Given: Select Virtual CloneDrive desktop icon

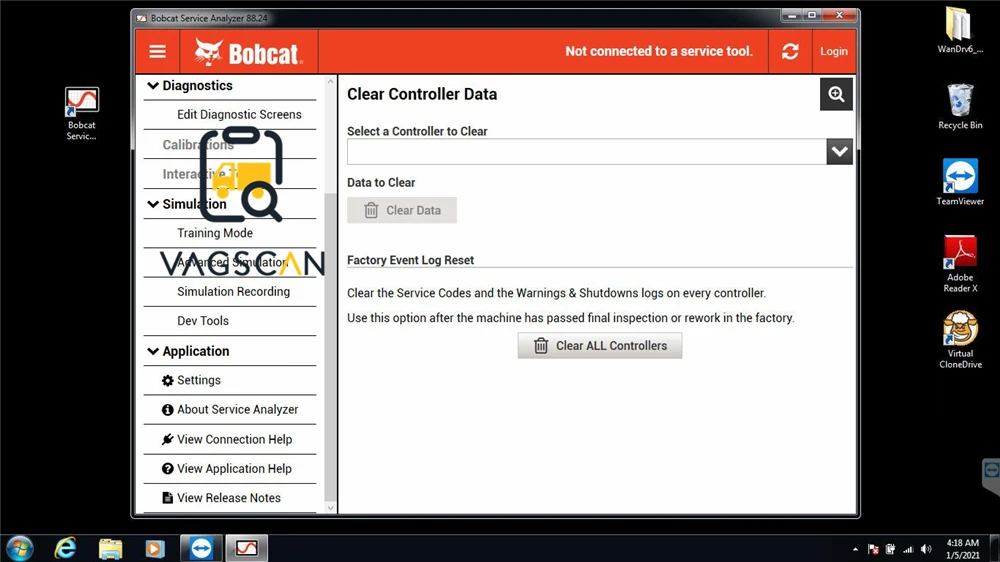Looking at the screenshot, I should 960,340.
